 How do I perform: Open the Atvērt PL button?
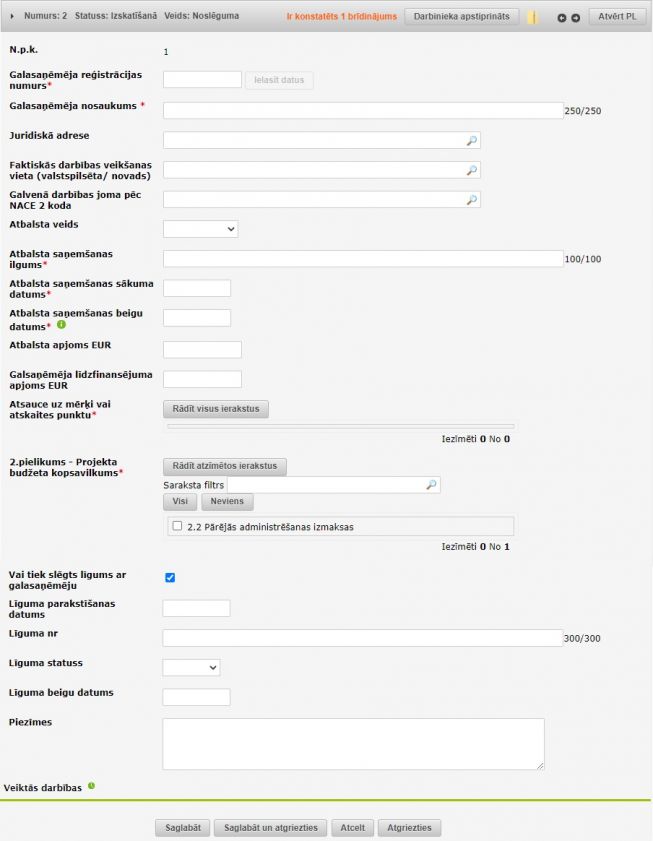point(617,17)
